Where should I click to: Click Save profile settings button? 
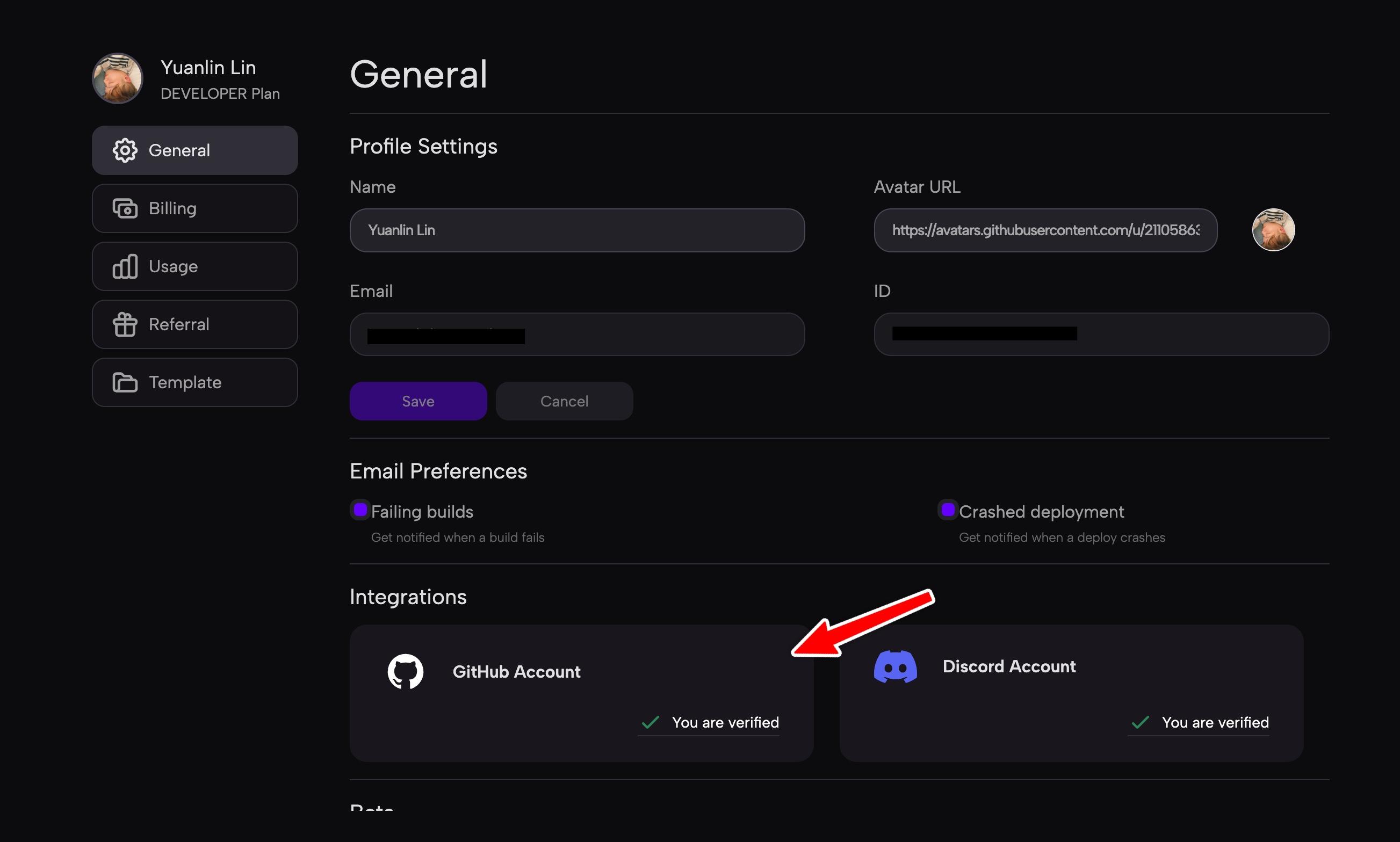tap(418, 401)
